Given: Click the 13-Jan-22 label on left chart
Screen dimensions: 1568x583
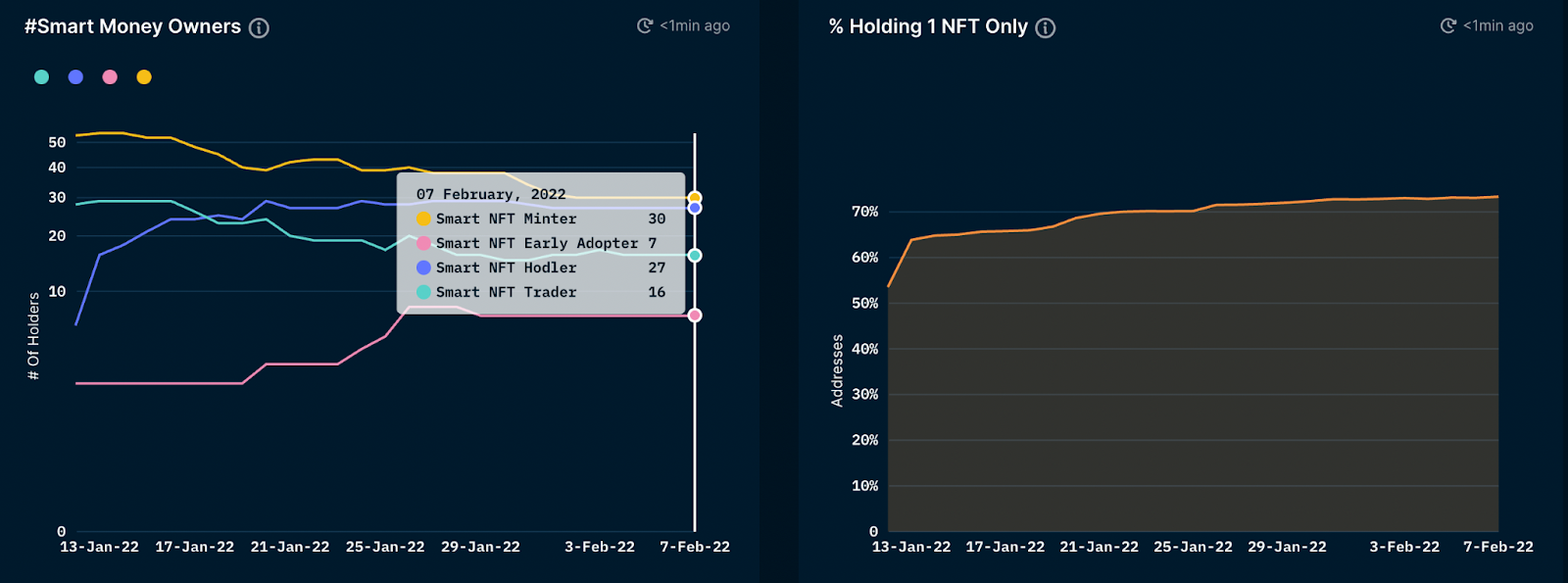Looking at the screenshot, I should point(99,547).
